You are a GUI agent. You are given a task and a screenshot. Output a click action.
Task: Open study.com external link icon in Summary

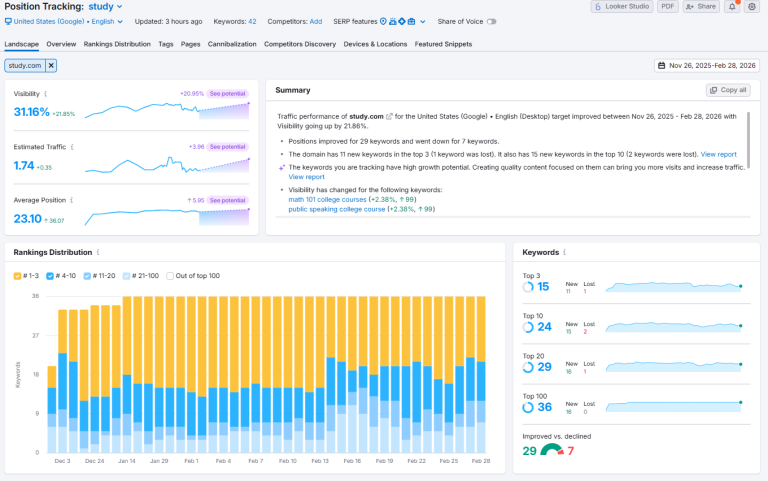click(390, 116)
